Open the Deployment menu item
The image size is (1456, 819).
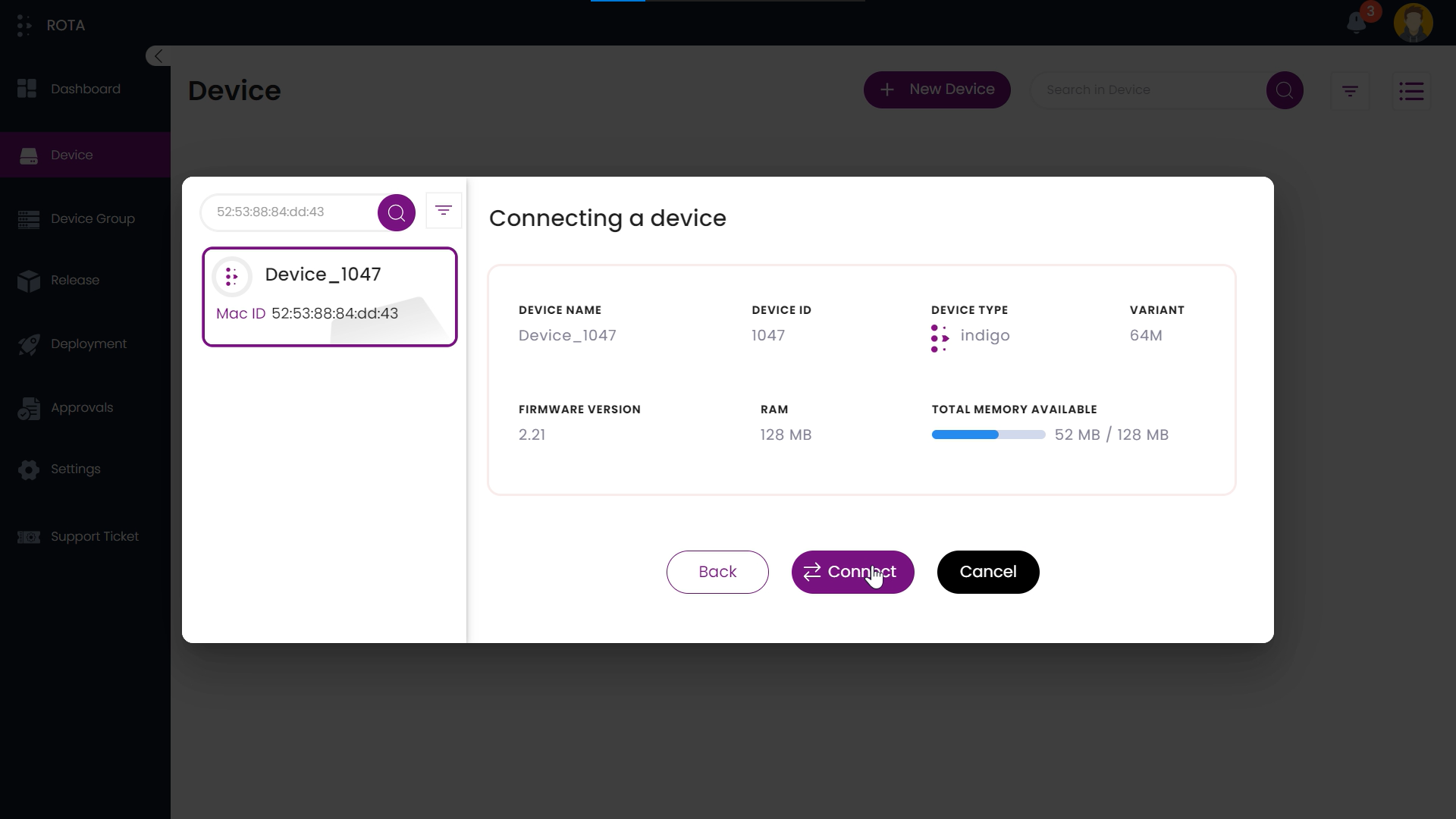[88, 344]
